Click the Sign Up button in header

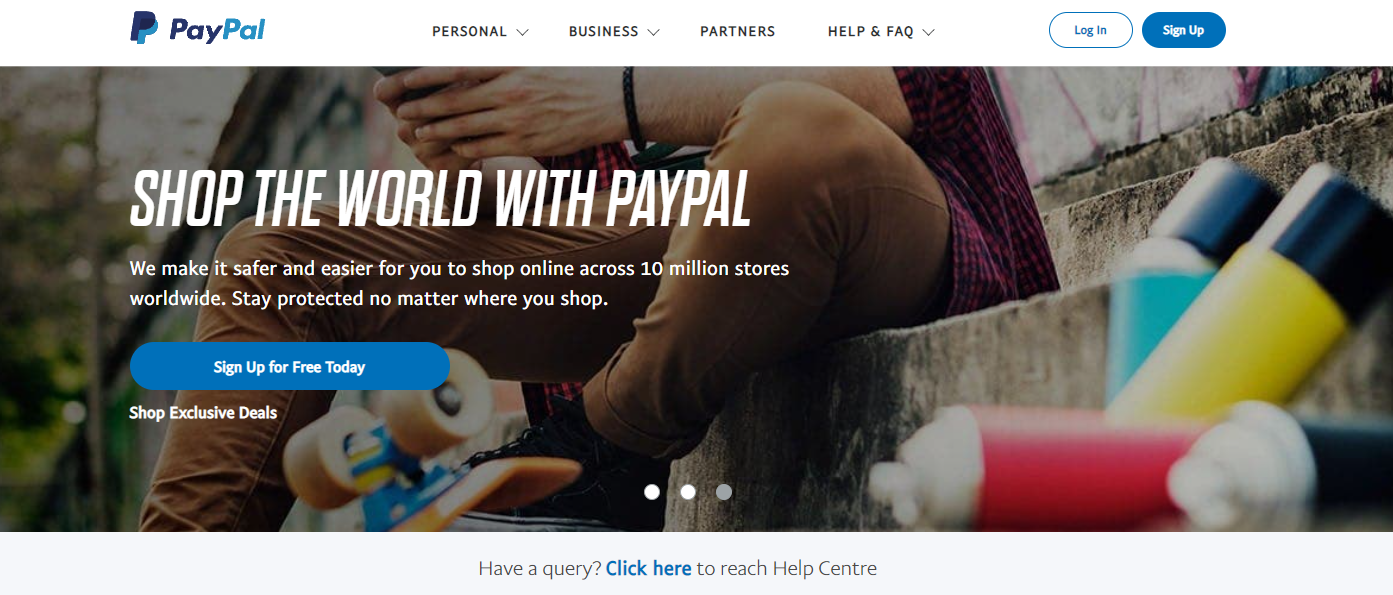(1183, 30)
